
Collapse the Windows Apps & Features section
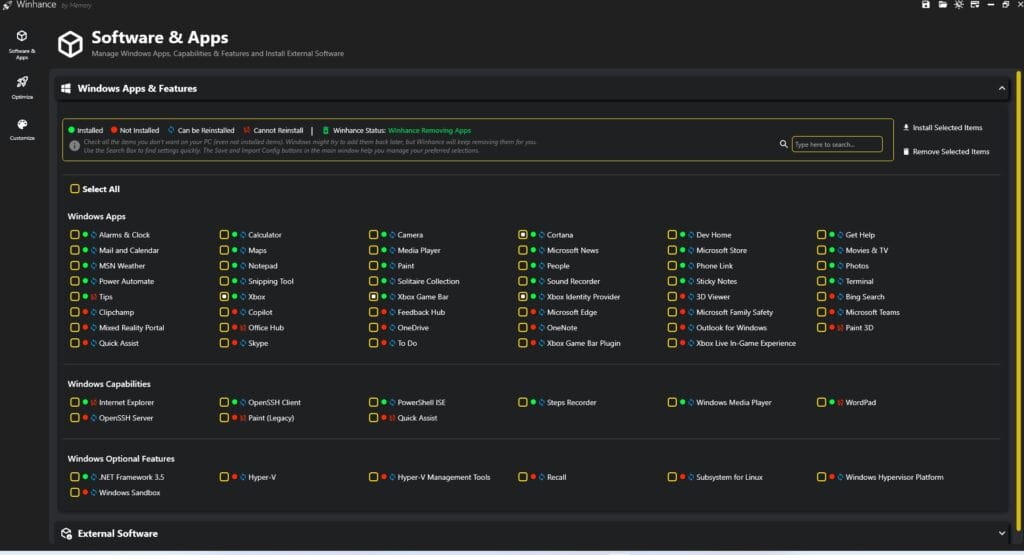[1001, 89]
